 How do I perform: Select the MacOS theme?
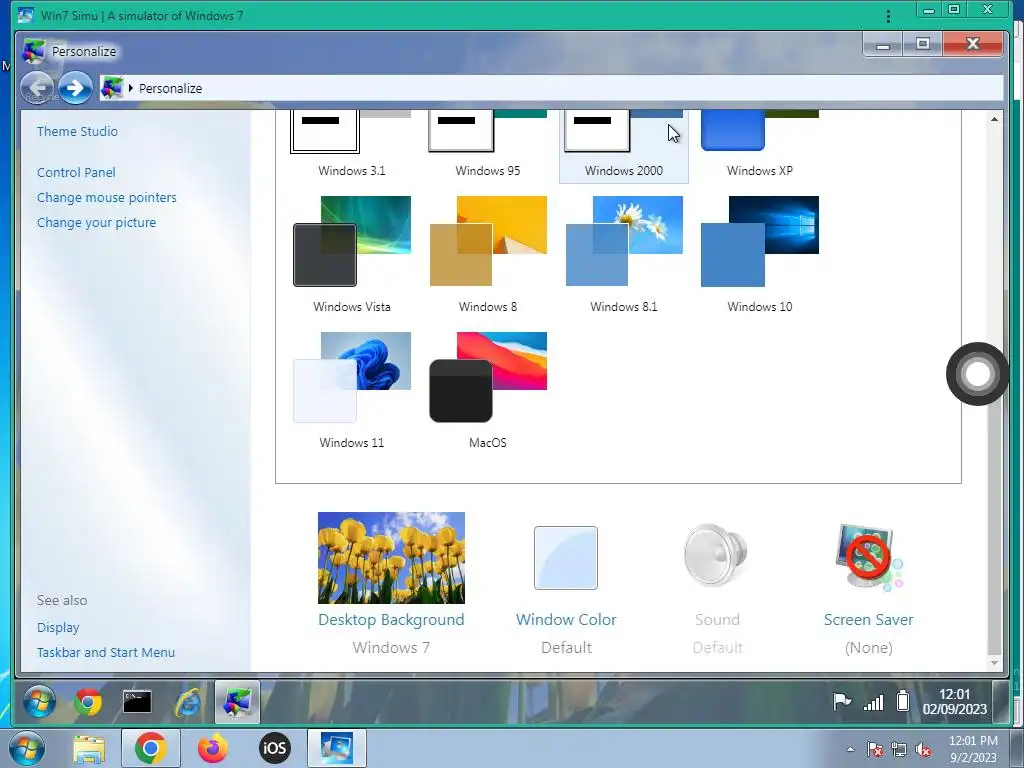pos(487,377)
